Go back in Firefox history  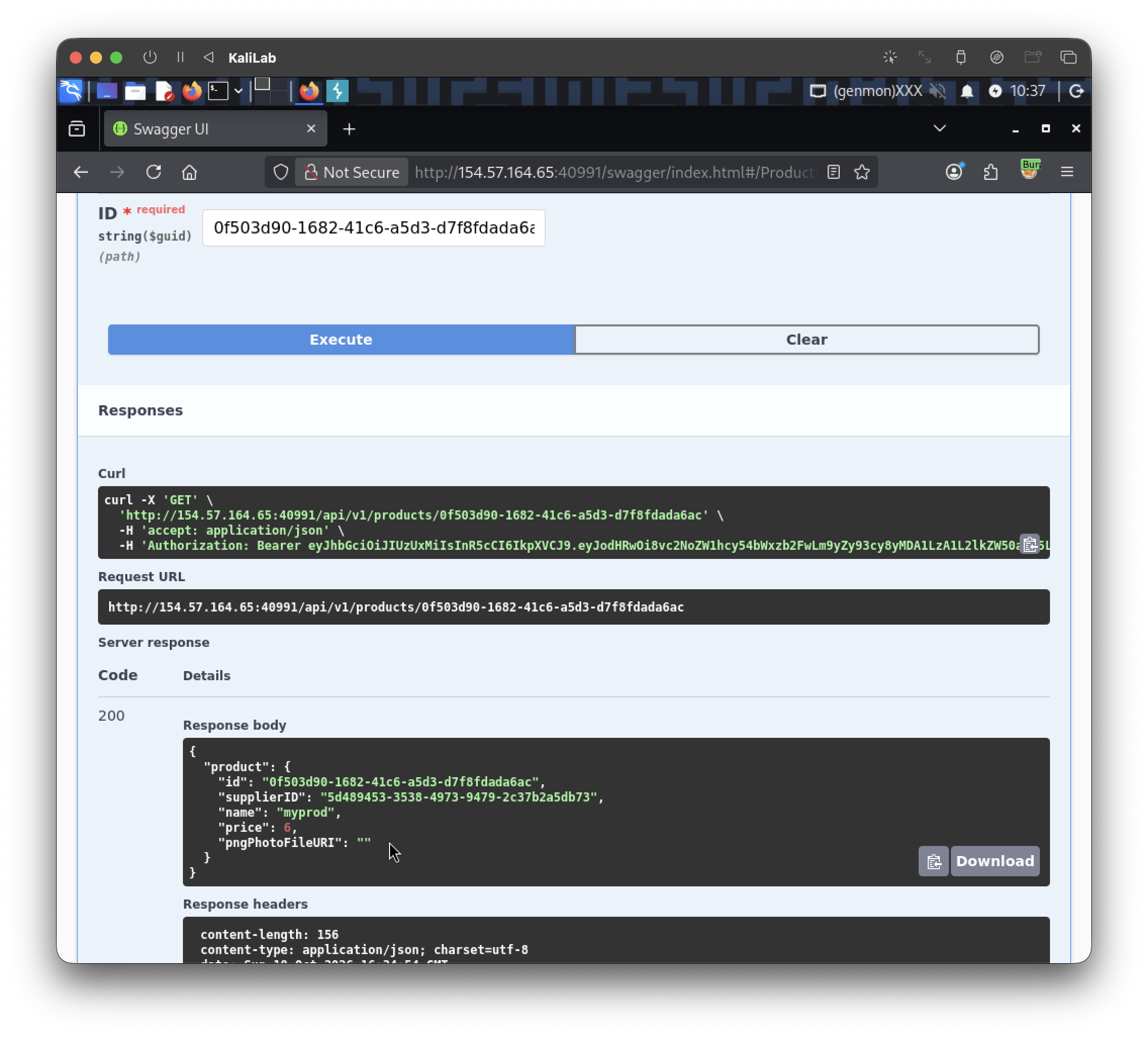click(x=81, y=172)
